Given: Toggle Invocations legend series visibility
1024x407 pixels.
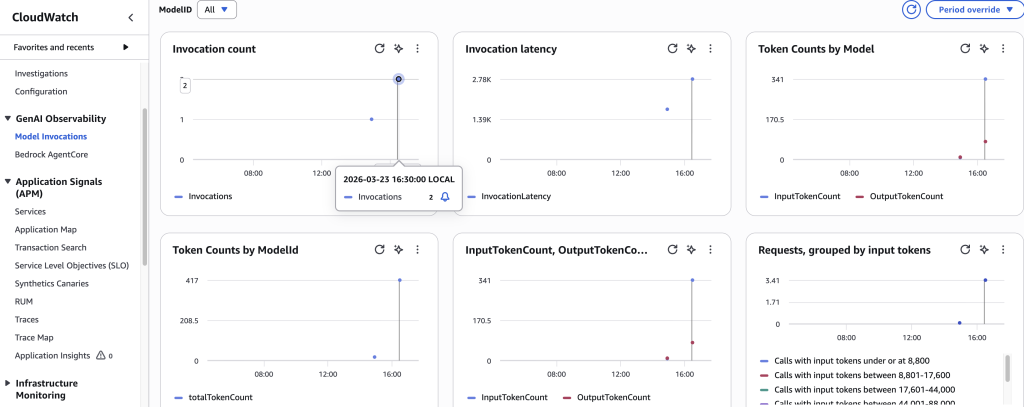Looking at the screenshot, I should coord(208,196).
